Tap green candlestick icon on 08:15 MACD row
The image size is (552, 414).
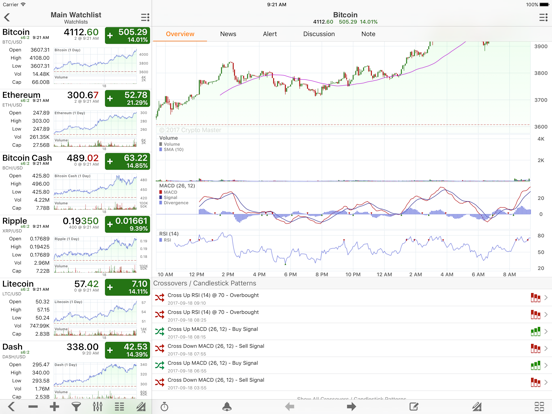[x=535, y=332]
